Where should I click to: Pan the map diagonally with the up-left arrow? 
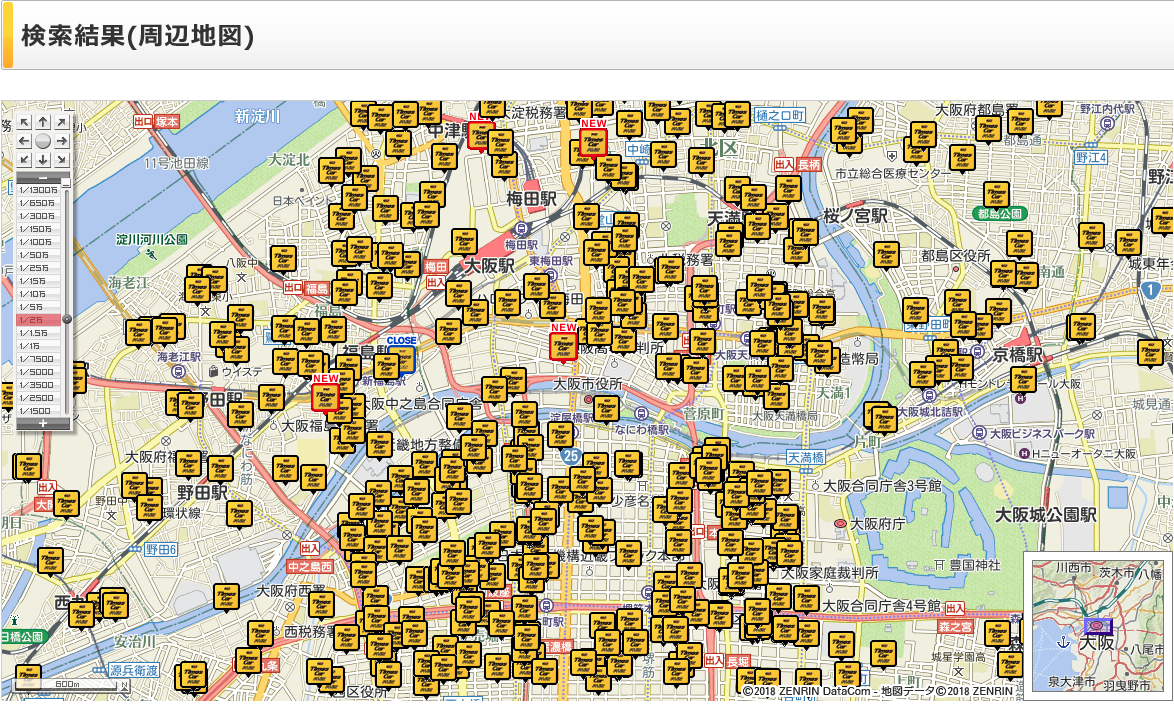coord(24,122)
